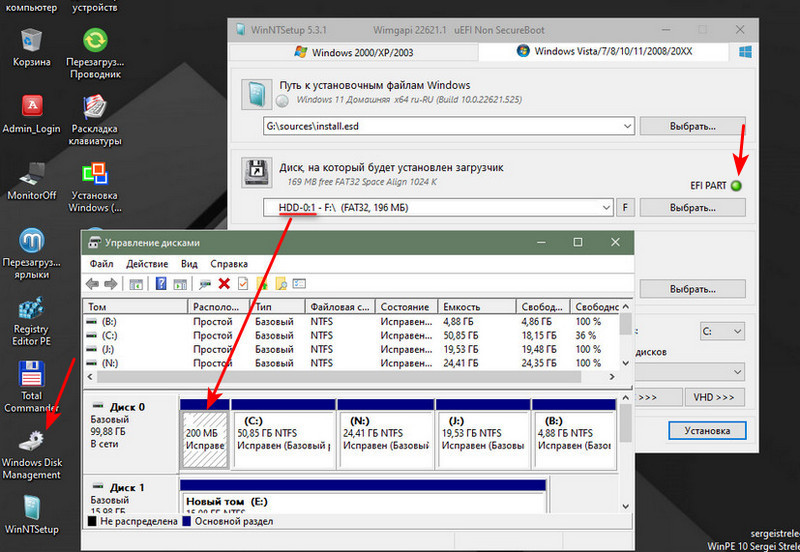Click the Файловая с... column header
Viewport: 800px width, 552px height.
click(x=340, y=307)
